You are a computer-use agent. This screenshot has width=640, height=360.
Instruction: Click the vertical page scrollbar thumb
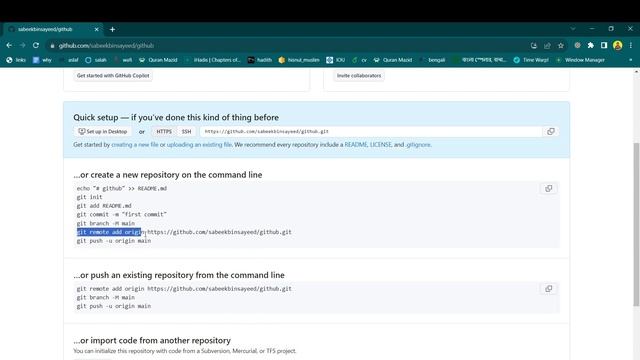click(636, 224)
